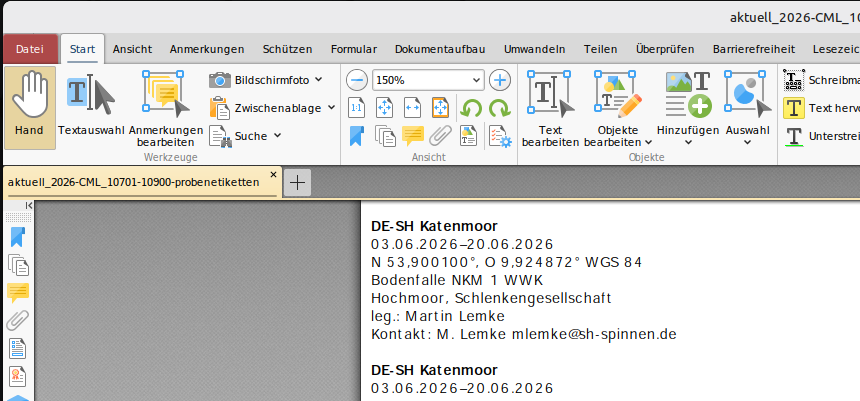The height and width of the screenshot is (401, 860).
Task: Open the Barrierefreiheit tab
Action: click(x=754, y=49)
